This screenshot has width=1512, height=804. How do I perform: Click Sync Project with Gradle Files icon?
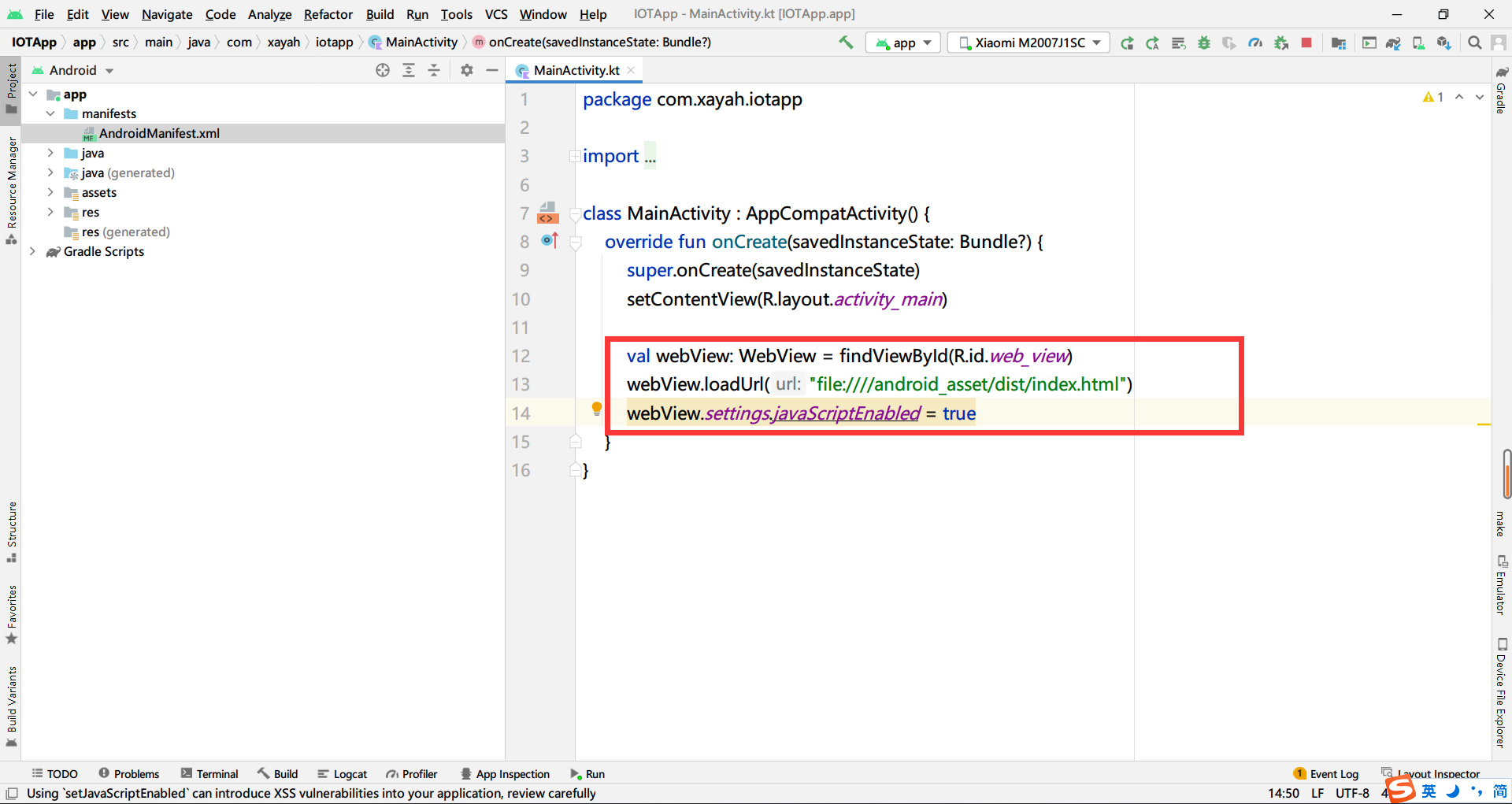coord(1392,43)
